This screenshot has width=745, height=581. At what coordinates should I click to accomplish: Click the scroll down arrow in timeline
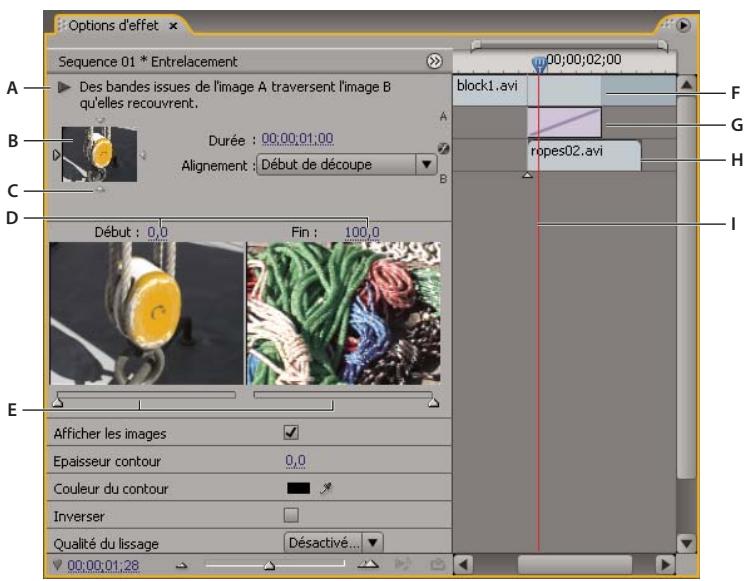pyautogui.click(x=686, y=543)
